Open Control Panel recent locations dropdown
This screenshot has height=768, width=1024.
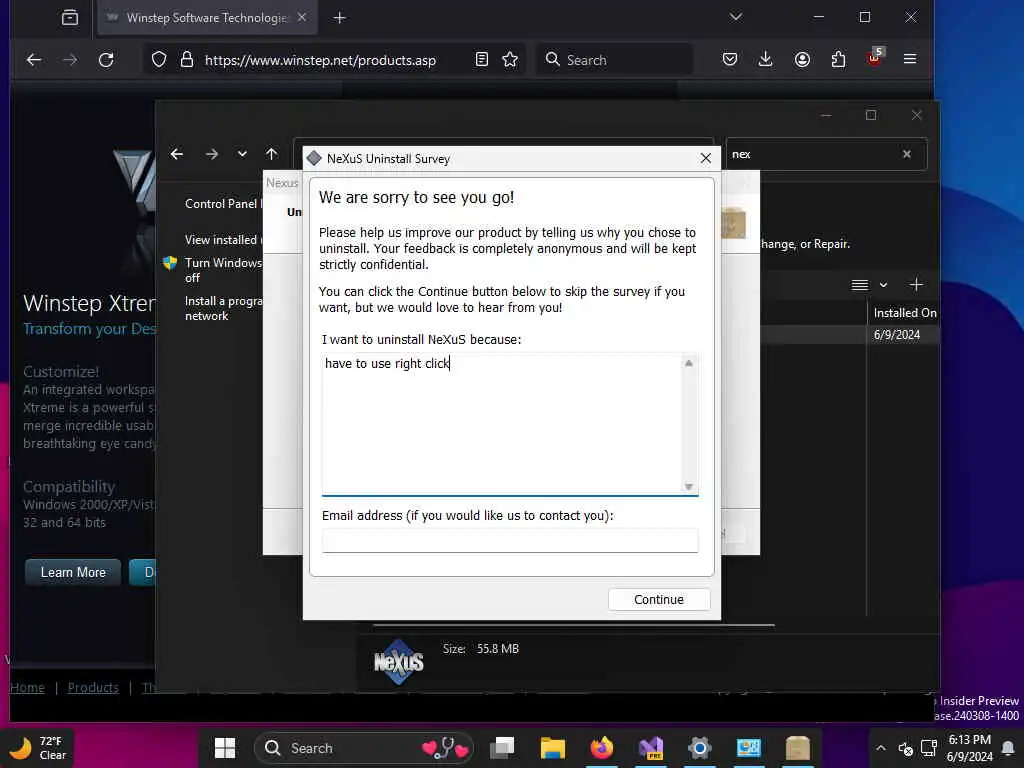242,154
